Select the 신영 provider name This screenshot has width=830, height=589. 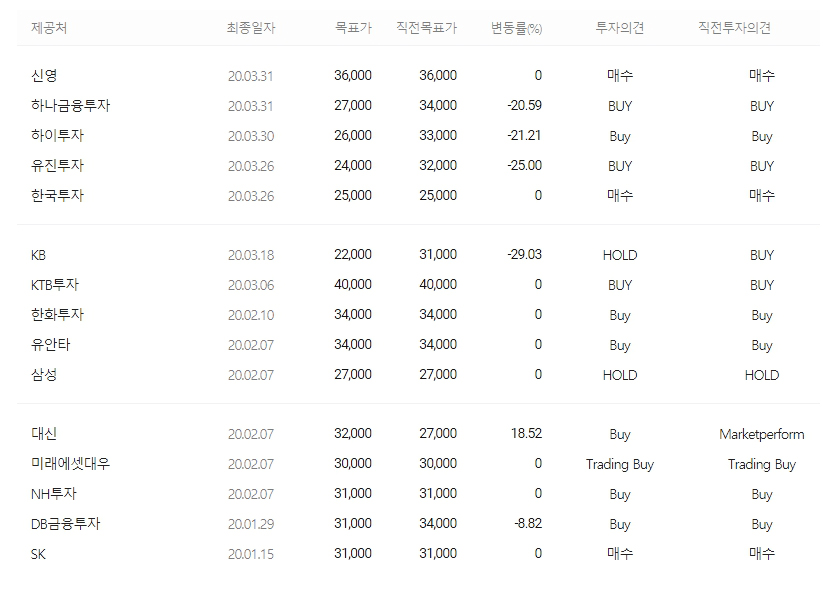pyautogui.click(x=44, y=76)
